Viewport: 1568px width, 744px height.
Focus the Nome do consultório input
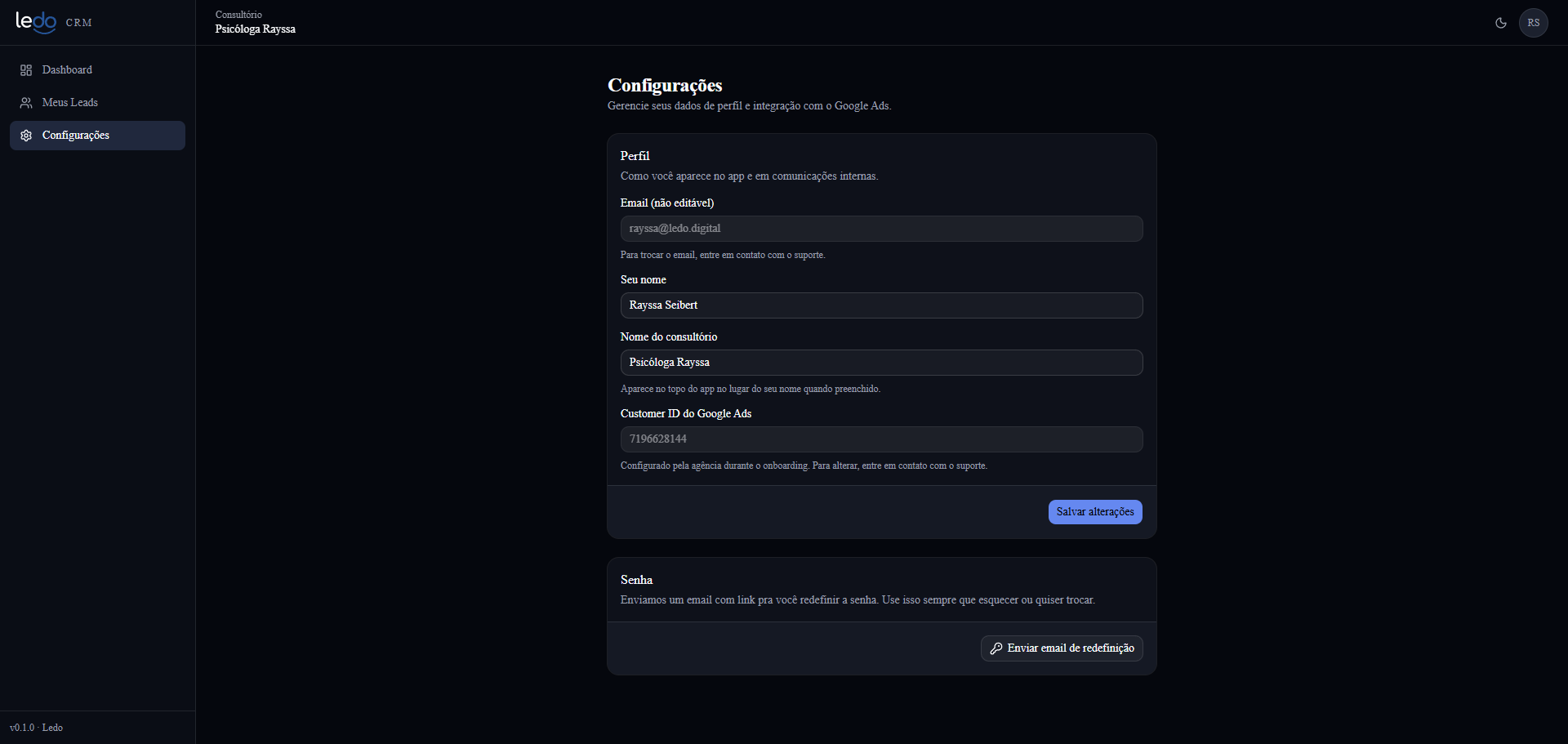click(x=881, y=363)
